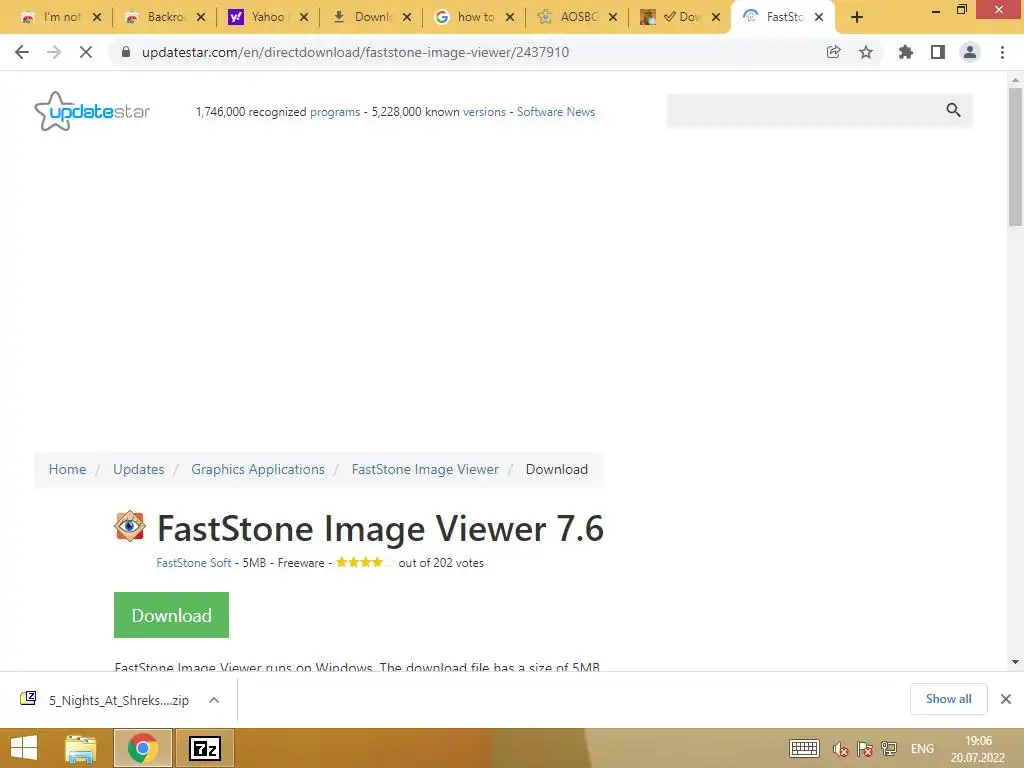The image size is (1024, 768).
Task: Close the downloads bar
Action: pyautogui.click(x=1006, y=699)
